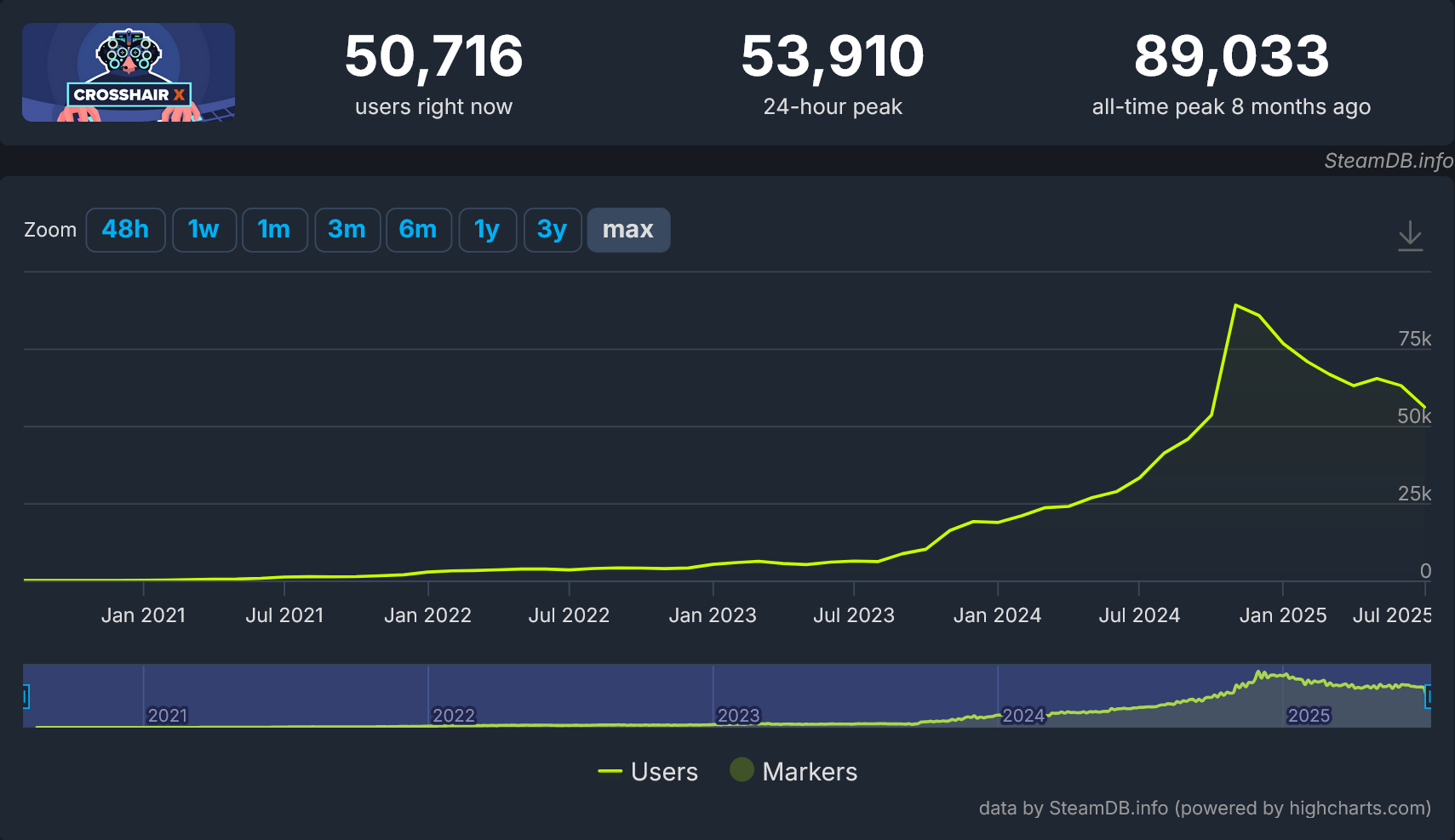Screen dimensions: 1455x840
Task: Click the Jul 2023 axis label
Action: point(854,615)
